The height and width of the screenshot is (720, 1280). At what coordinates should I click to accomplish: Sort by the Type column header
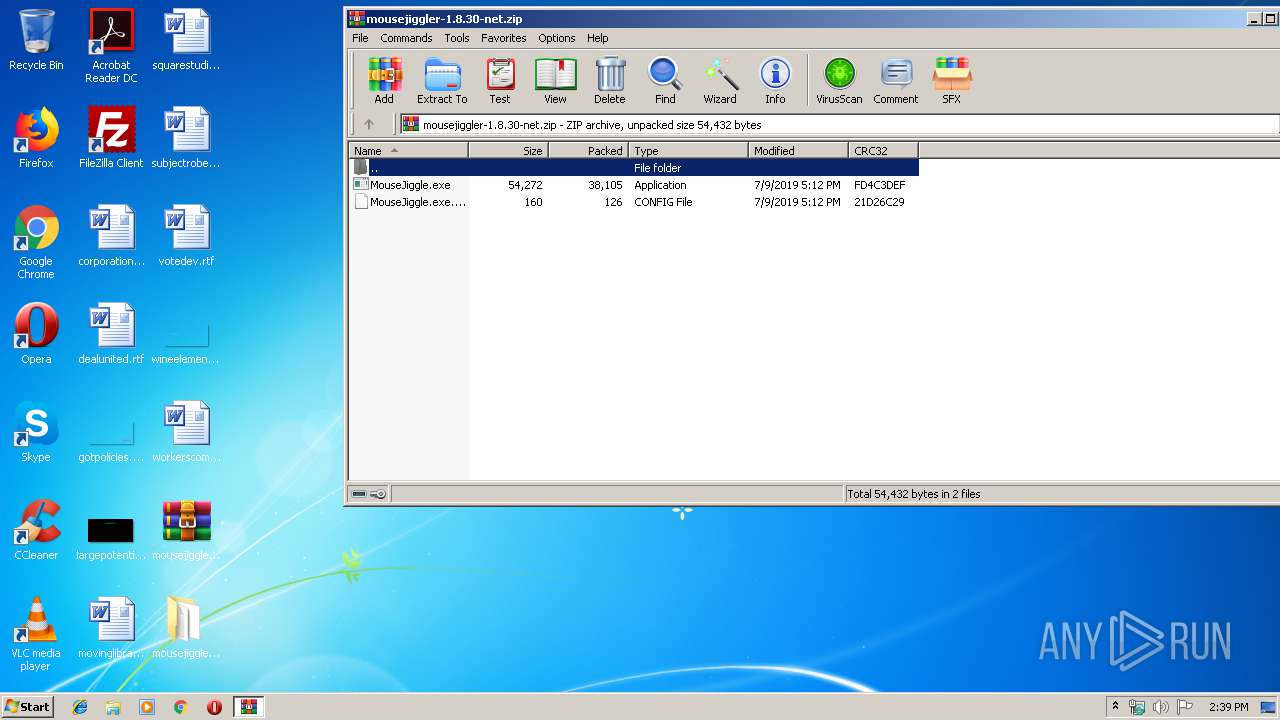point(688,151)
